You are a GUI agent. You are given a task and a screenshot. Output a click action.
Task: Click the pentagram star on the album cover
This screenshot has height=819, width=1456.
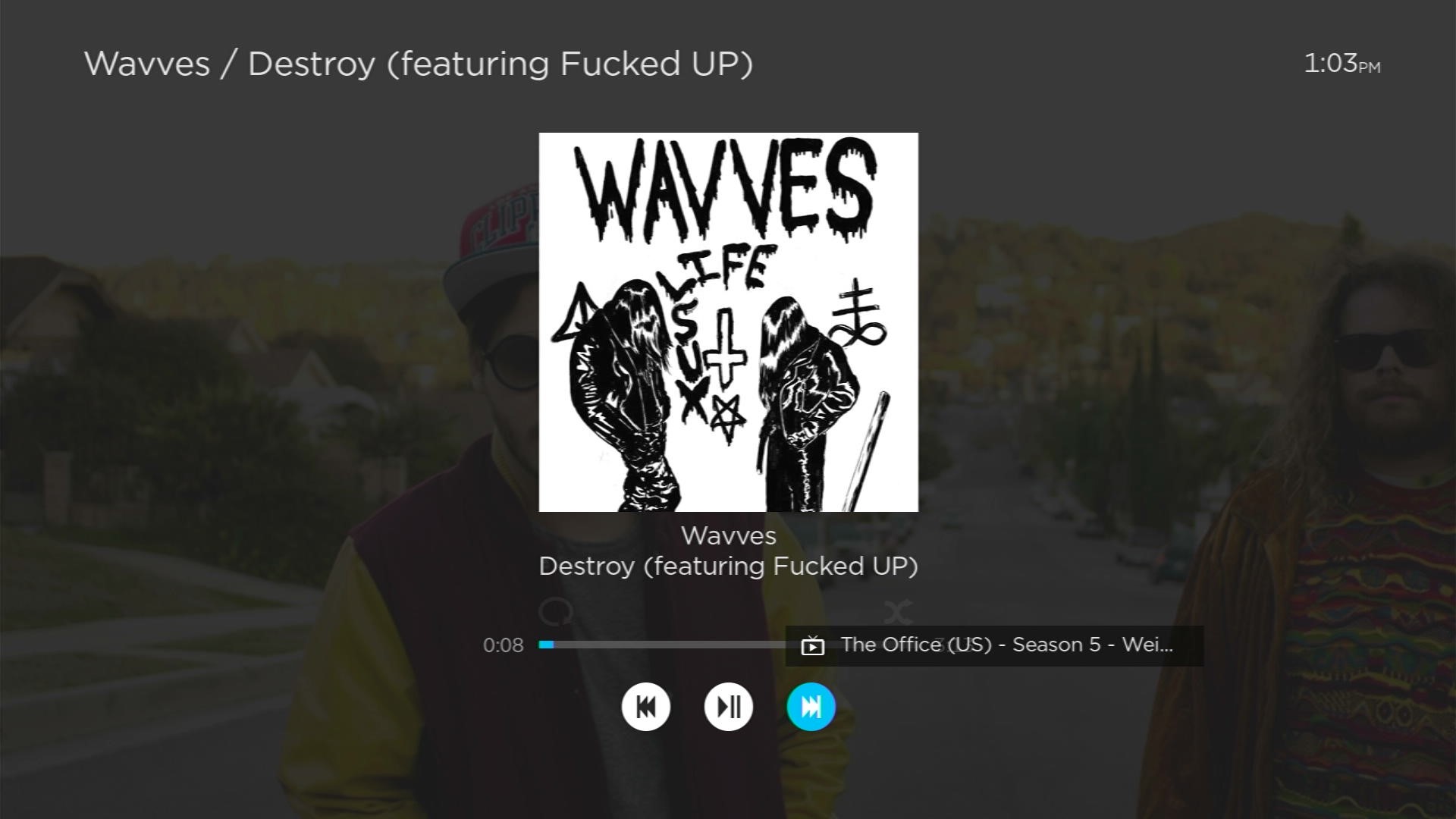tap(726, 418)
